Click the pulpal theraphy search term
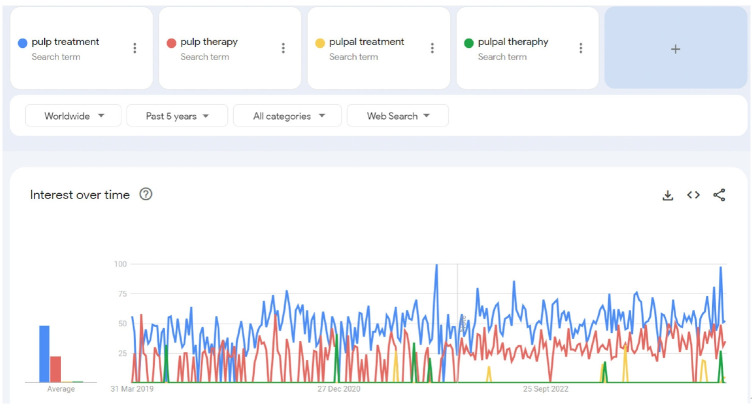 pyautogui.click(x=512, y=42)
